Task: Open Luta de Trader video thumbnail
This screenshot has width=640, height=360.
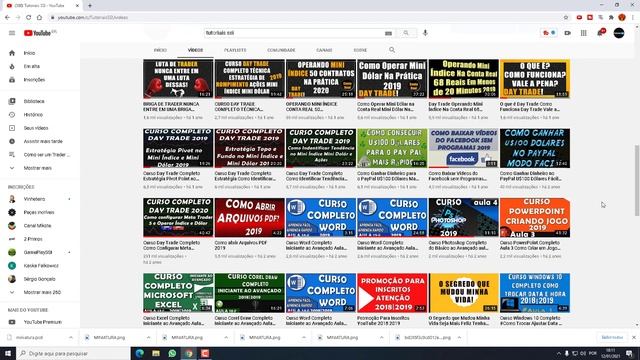Action: (x=178, y=79)
